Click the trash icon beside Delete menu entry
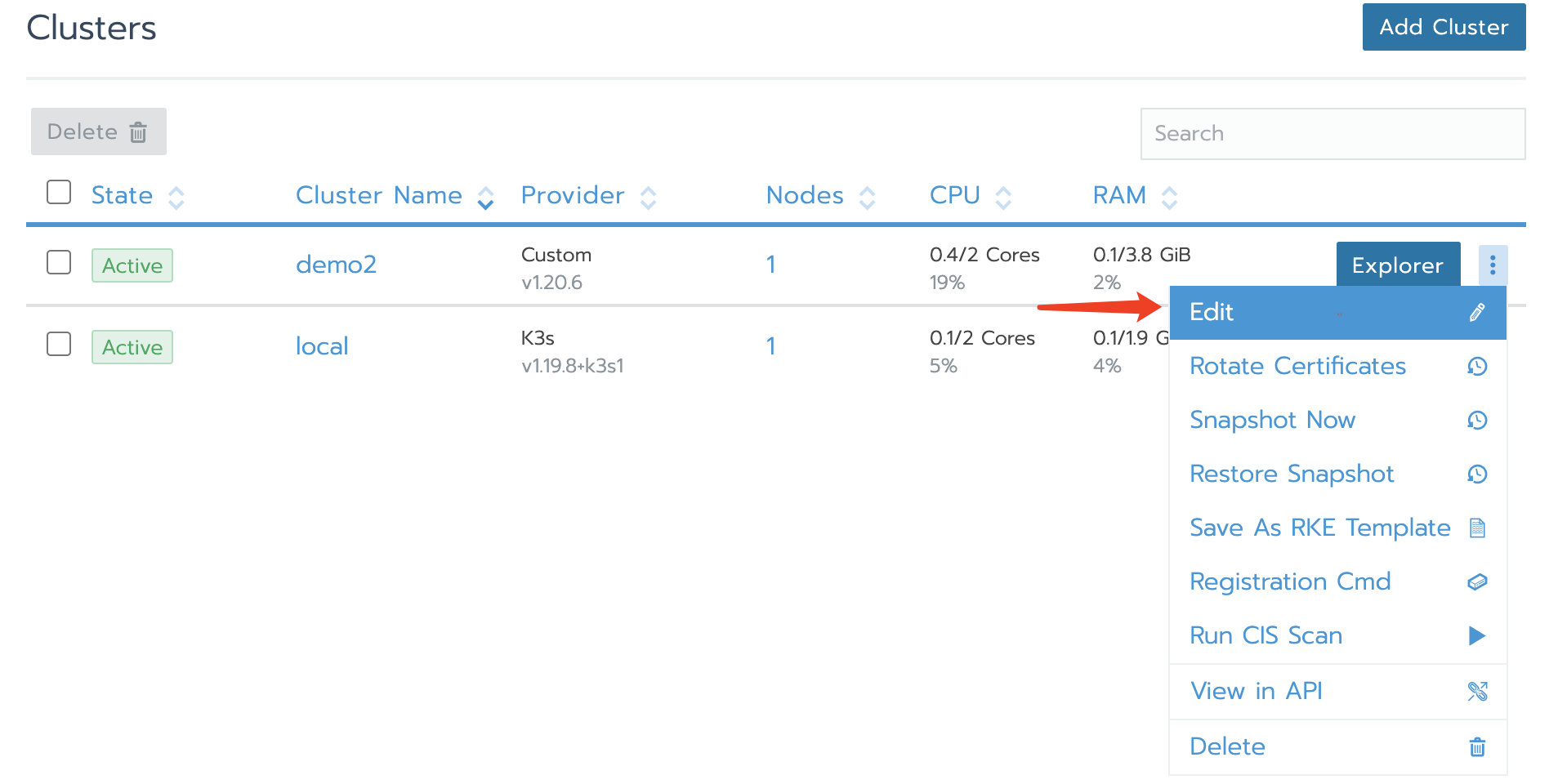 pos(1477,746)
